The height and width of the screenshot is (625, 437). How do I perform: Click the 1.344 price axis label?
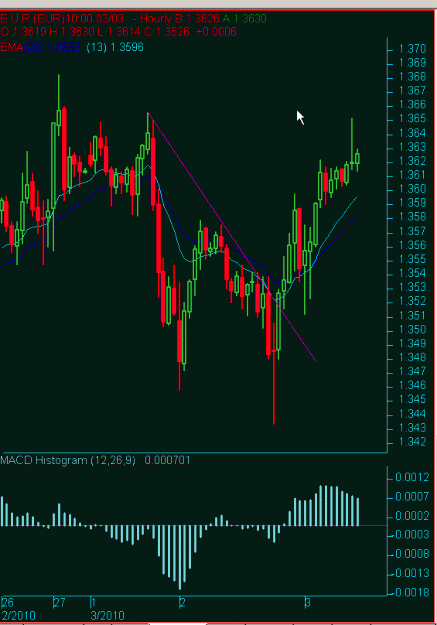[x=413, y=414]
